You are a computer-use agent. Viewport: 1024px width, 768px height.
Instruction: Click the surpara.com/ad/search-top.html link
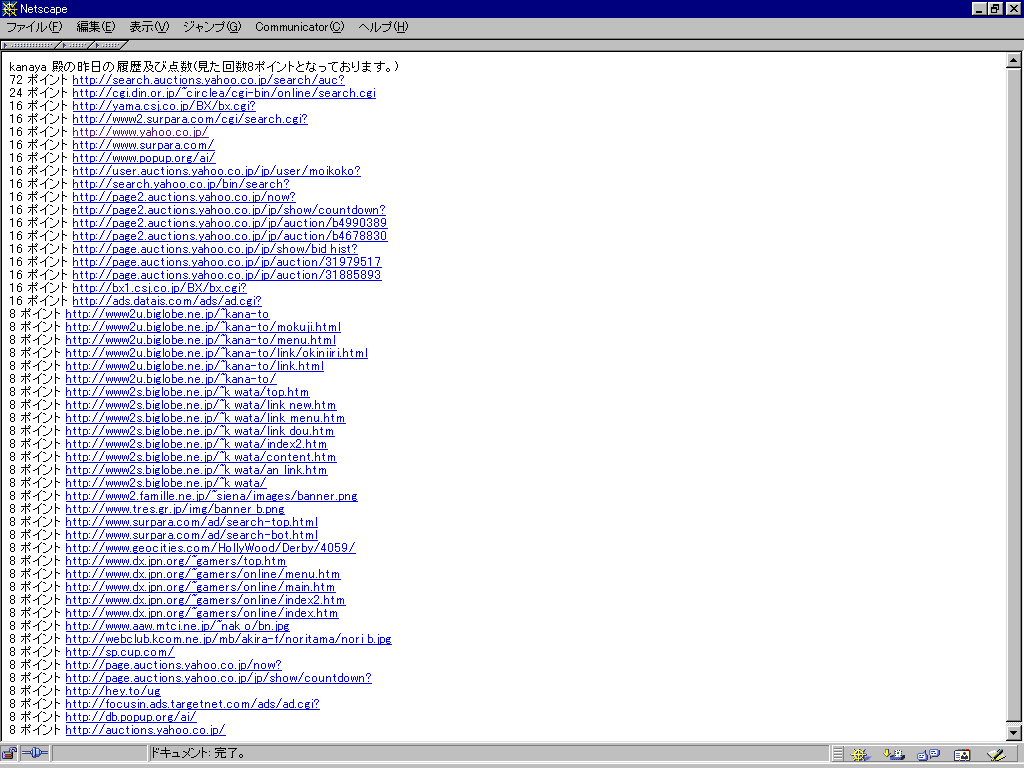pyautogui.click(x=192, y=522)
